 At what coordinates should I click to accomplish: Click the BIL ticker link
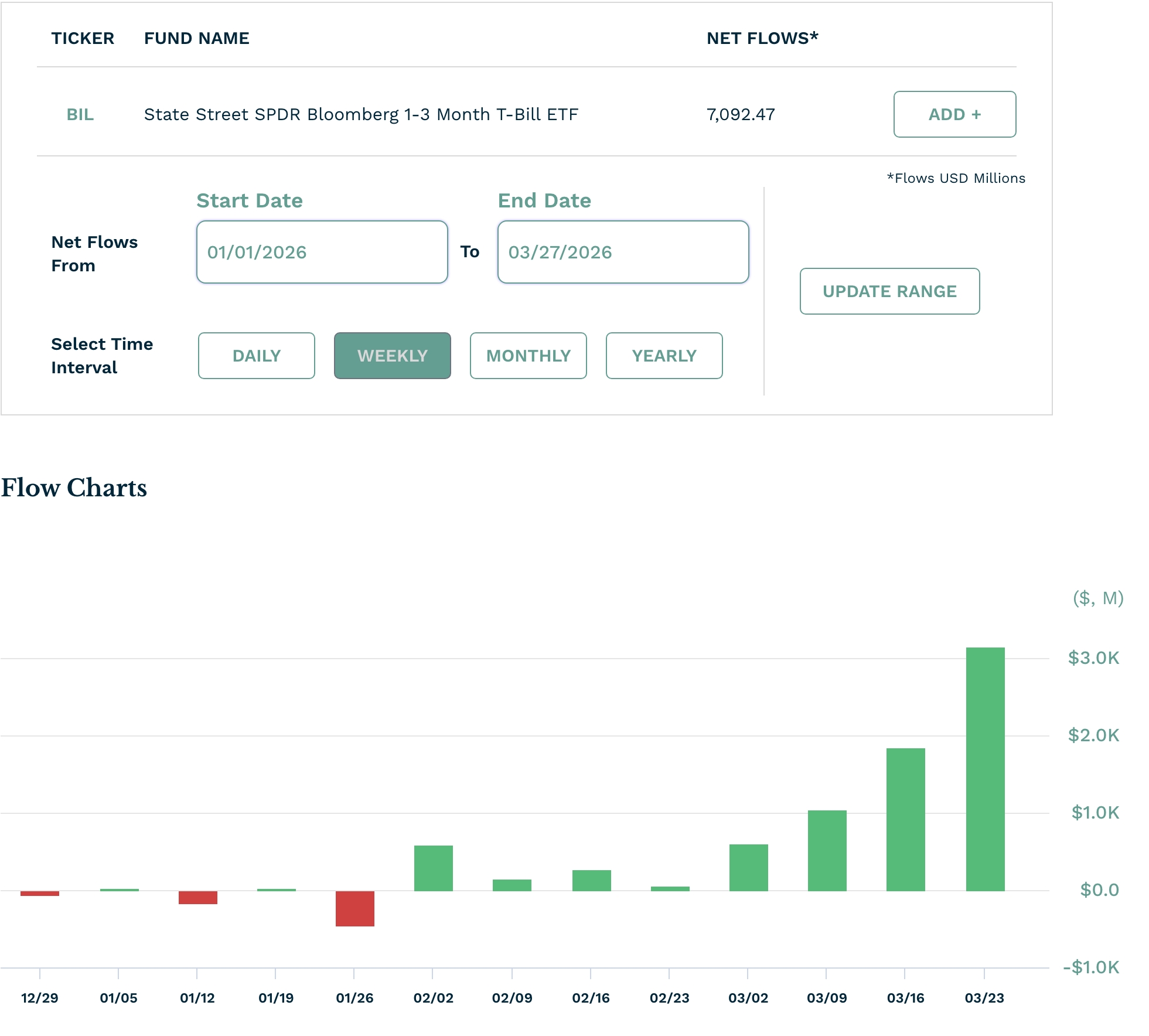pos(80,114)
